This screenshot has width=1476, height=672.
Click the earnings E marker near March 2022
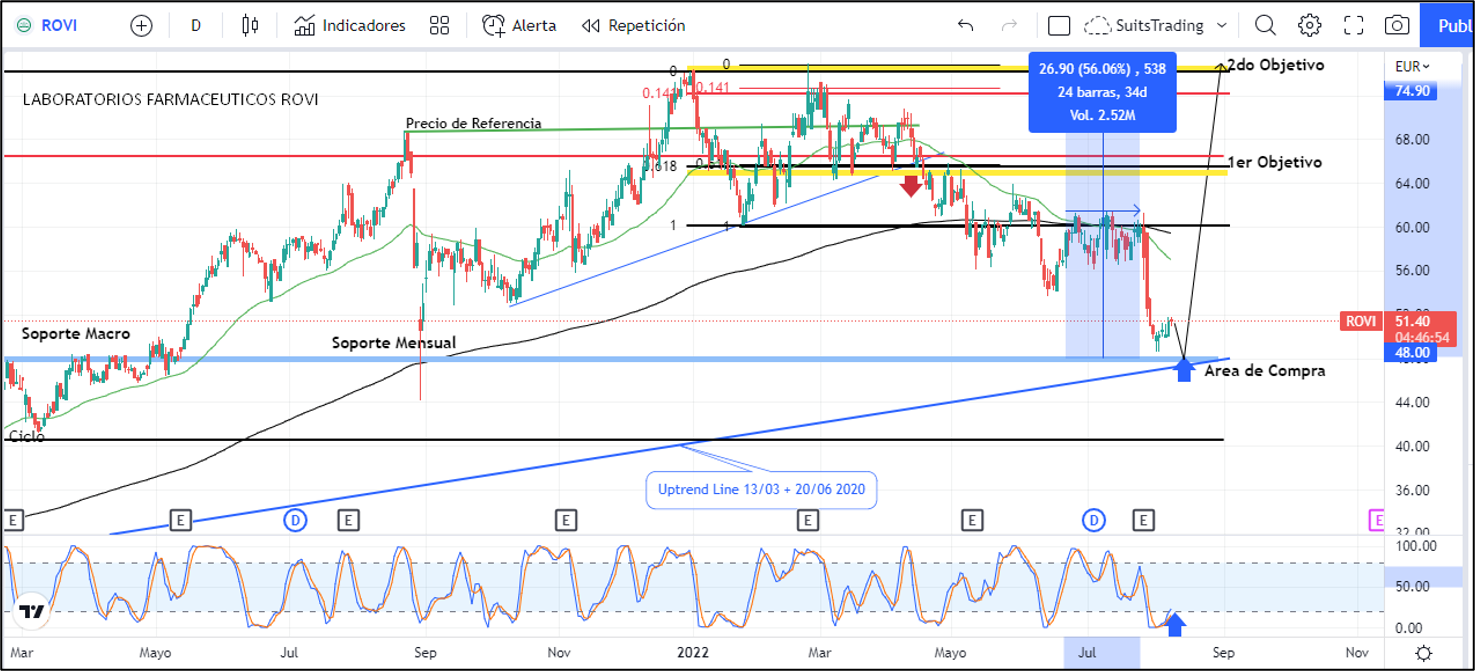[807, 519]
